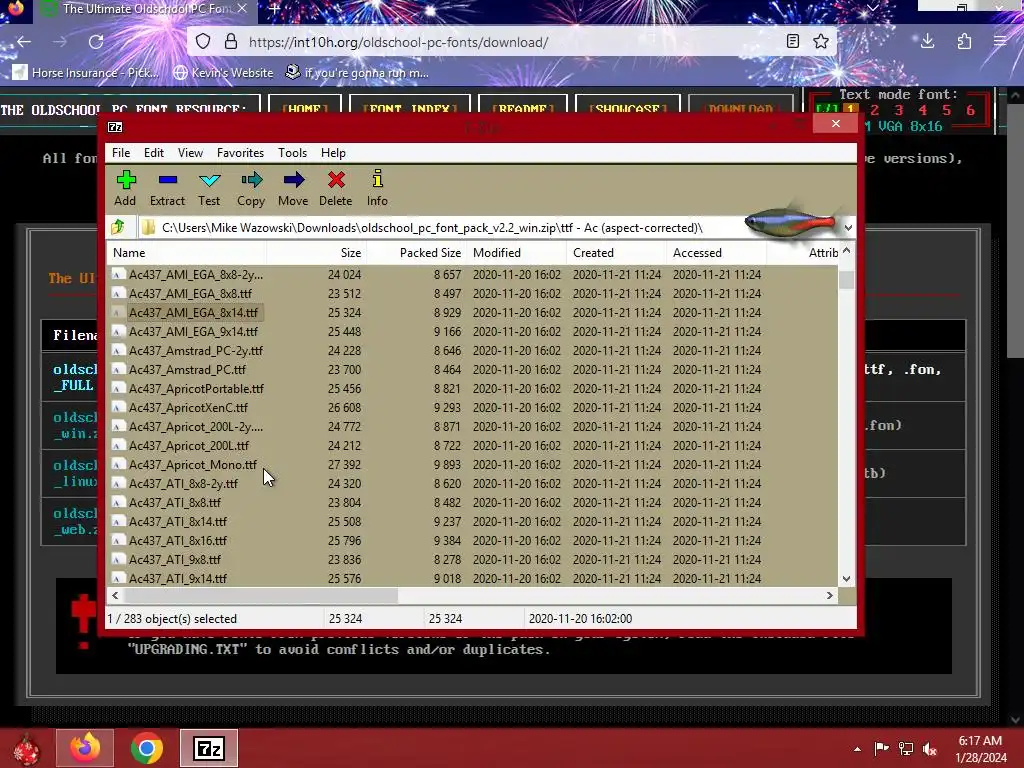1024x768 pixels.
Task: Open Firefox application menu
Action: click(x=1000, y=42)
